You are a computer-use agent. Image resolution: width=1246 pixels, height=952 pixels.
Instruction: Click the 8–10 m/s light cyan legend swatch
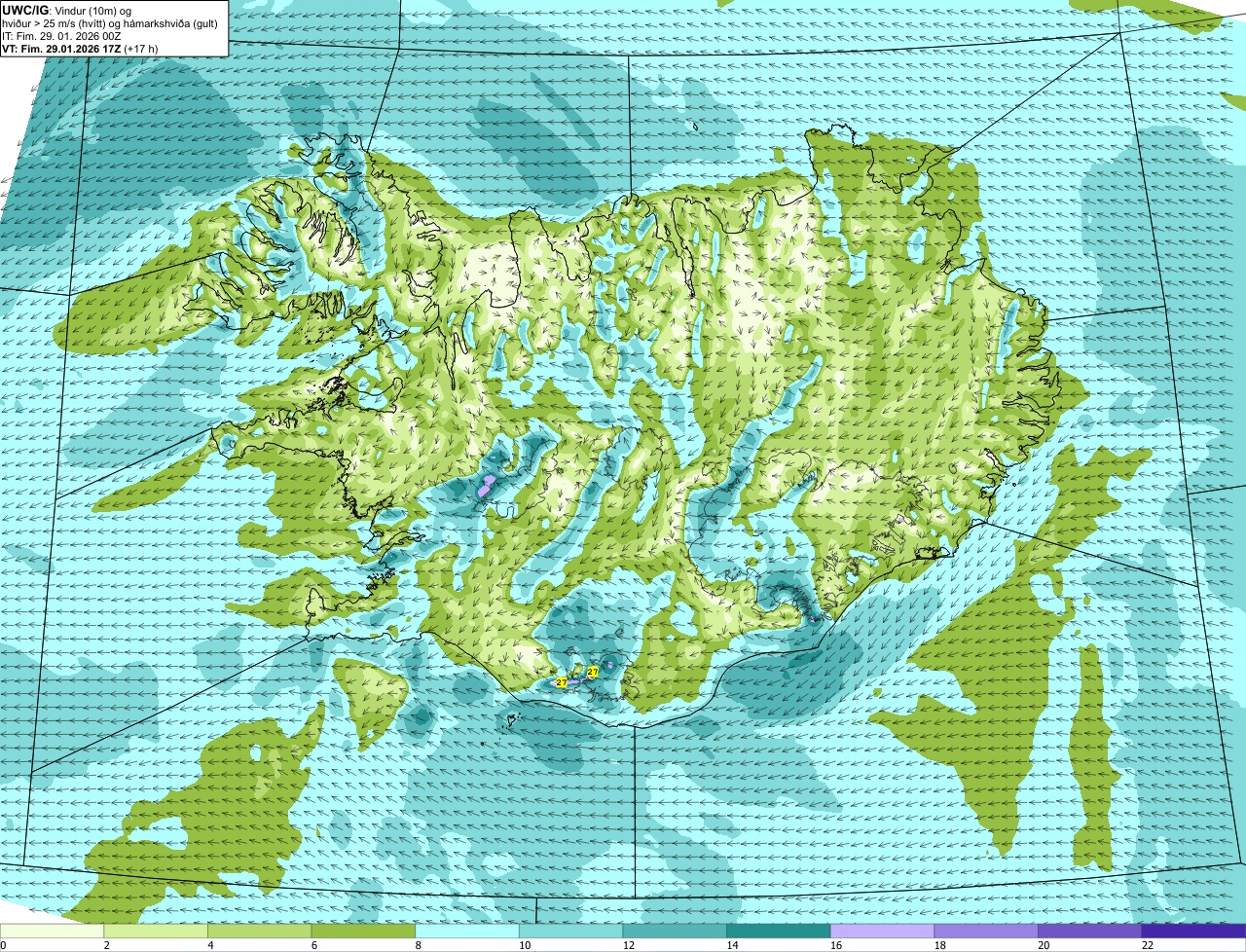pos(467,932)
